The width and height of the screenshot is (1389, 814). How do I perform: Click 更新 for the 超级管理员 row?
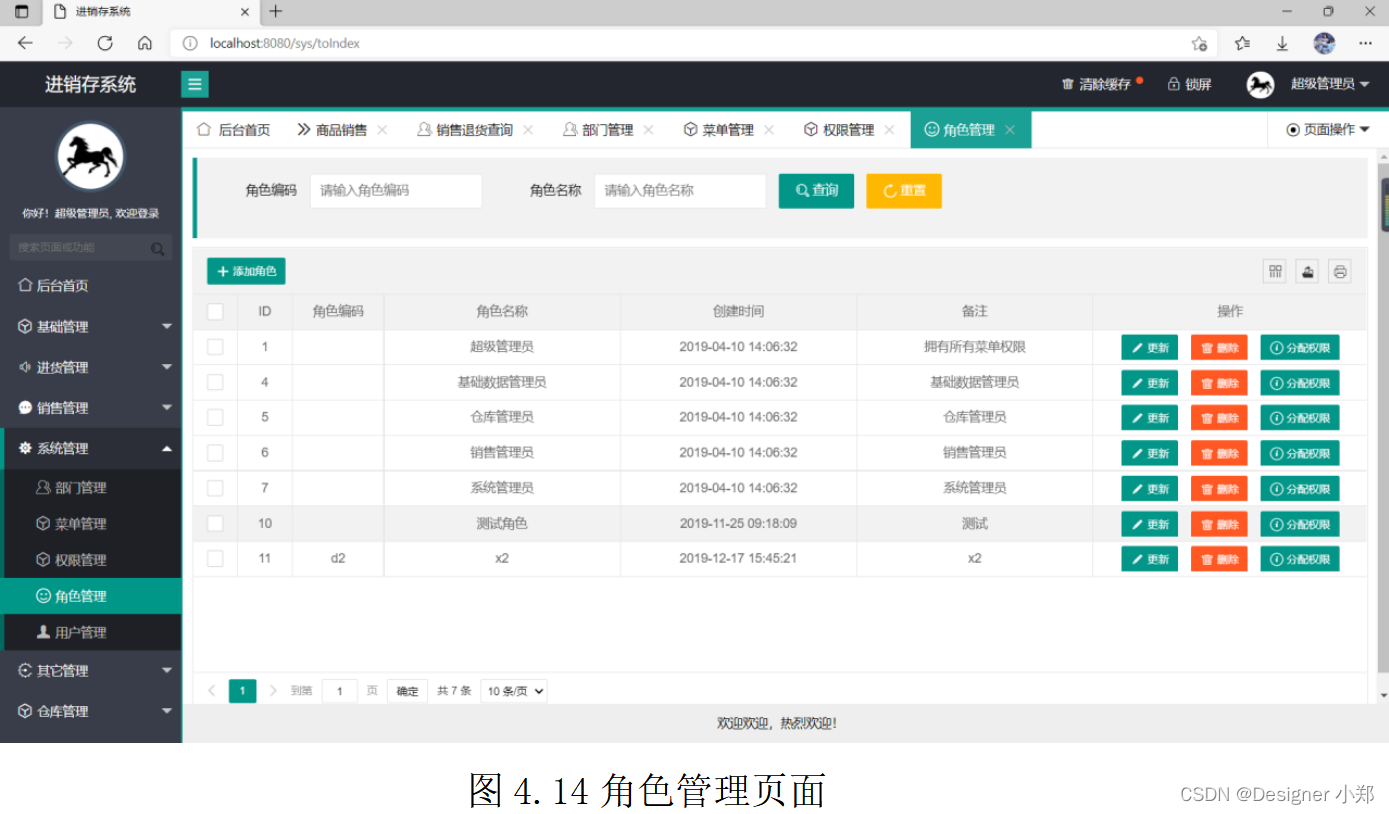1149,348
